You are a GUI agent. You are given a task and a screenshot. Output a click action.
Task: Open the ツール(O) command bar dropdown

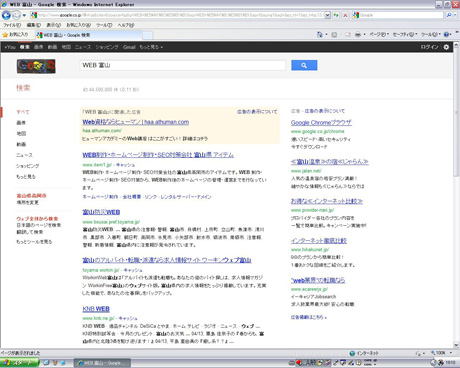coord(431,34)
